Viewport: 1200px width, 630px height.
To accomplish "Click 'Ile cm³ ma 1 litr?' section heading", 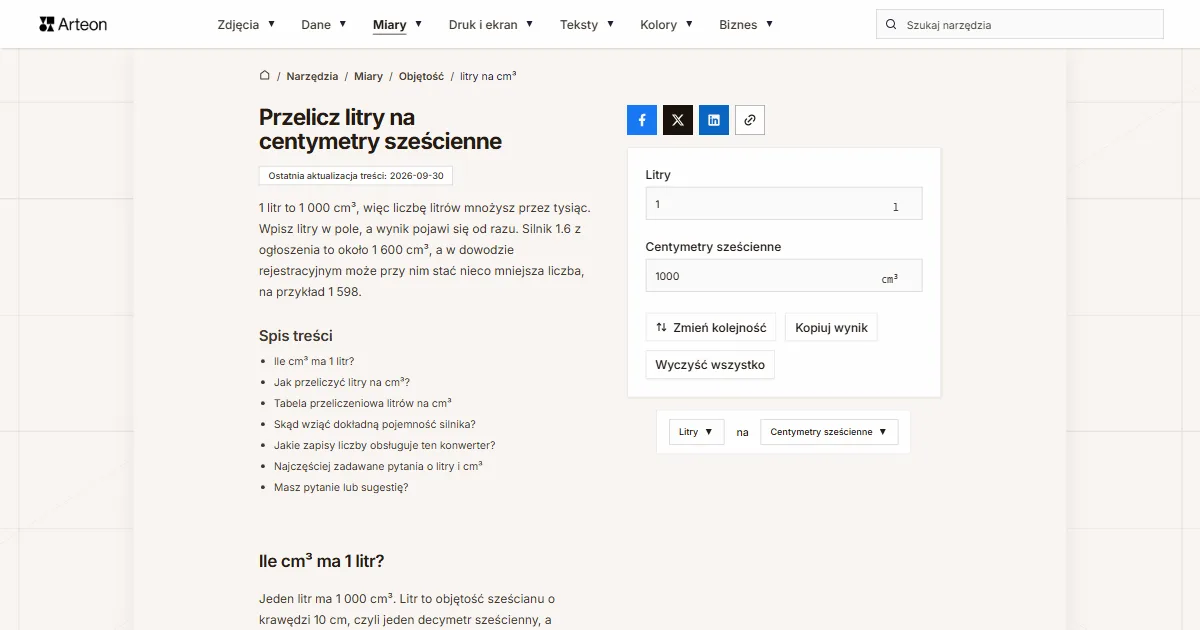I will tap(322, 561).
